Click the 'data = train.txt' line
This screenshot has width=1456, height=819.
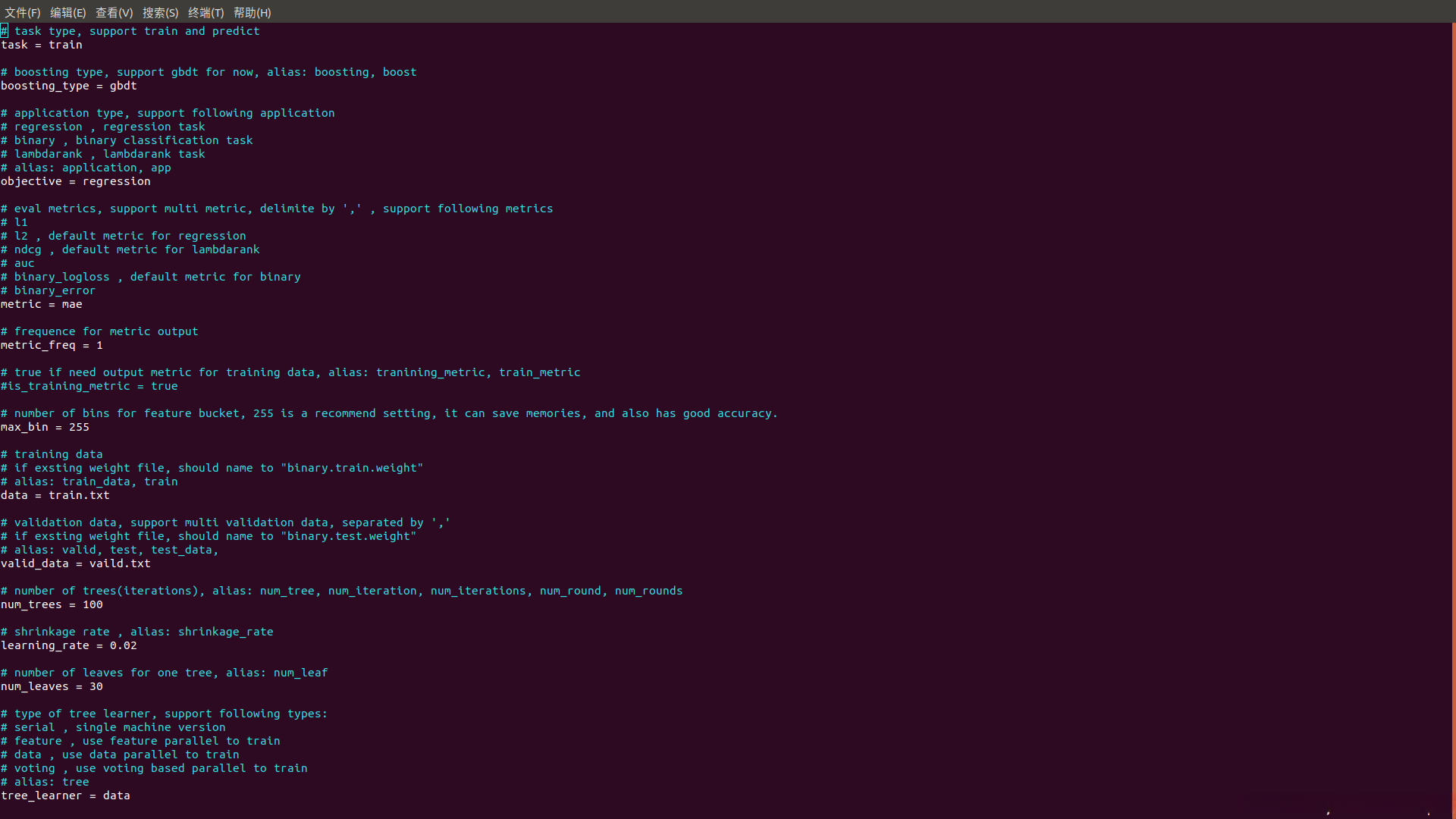click(x=55, y=495)
